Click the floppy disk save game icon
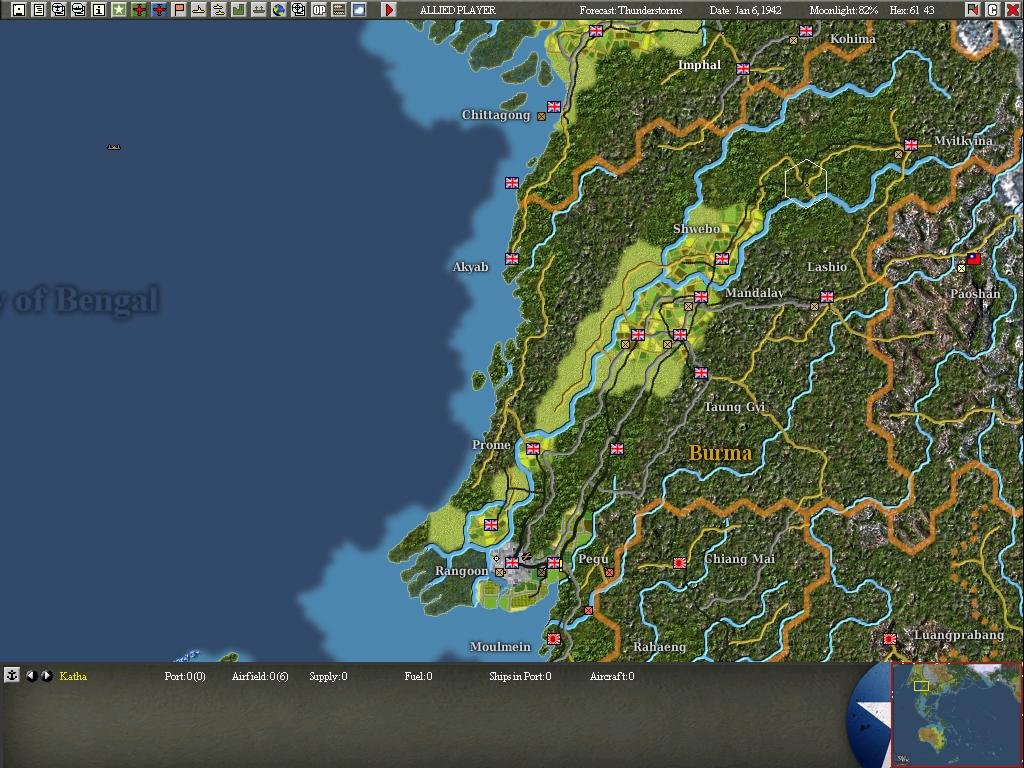 [19, 10]
